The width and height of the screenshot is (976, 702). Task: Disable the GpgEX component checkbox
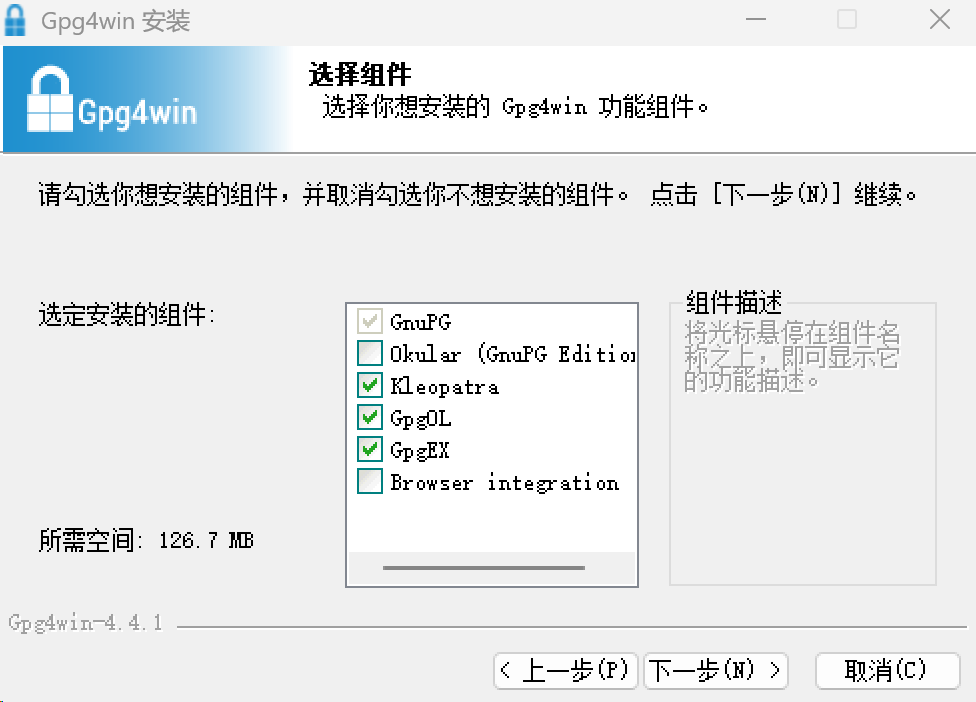click(x=370, y=449)
